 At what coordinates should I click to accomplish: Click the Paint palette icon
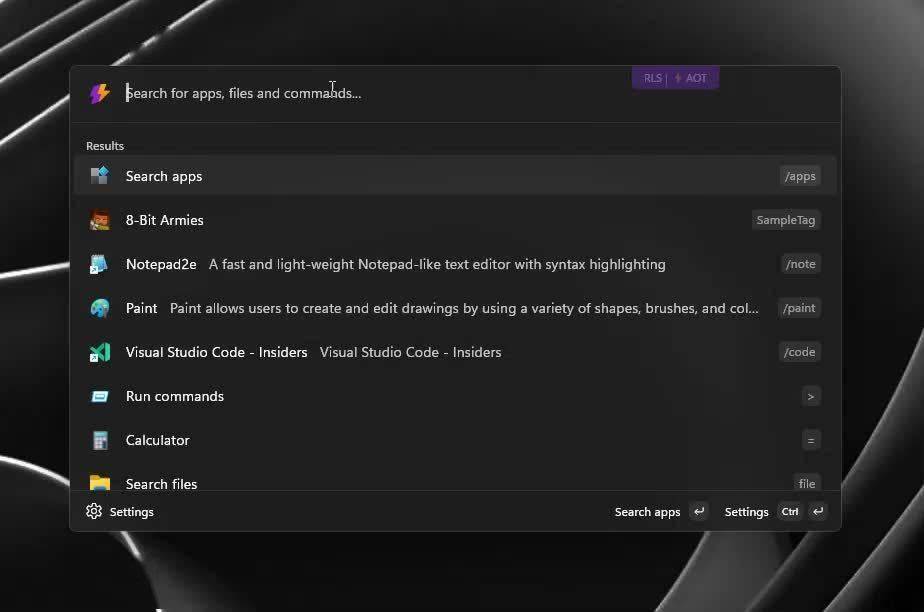tap(99, 308)
